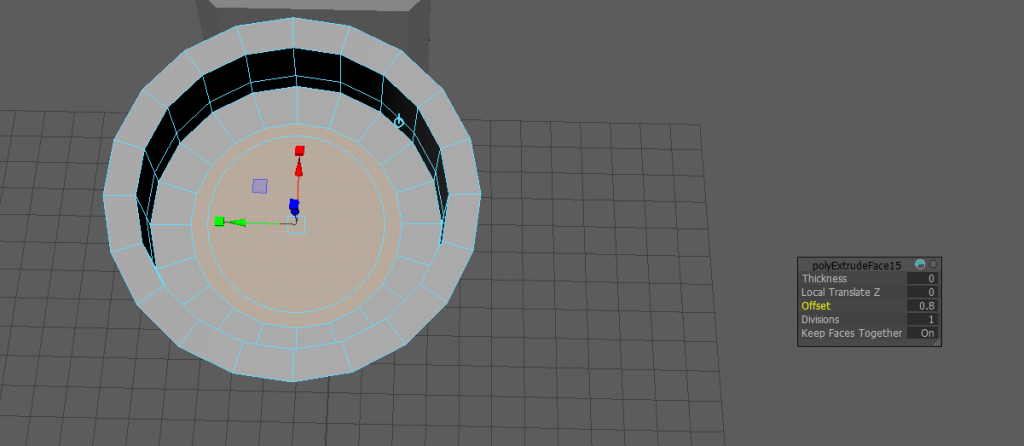Select the Thickness attribute label
This screenshot has height=446, width=1024.
tap(824, 278)
